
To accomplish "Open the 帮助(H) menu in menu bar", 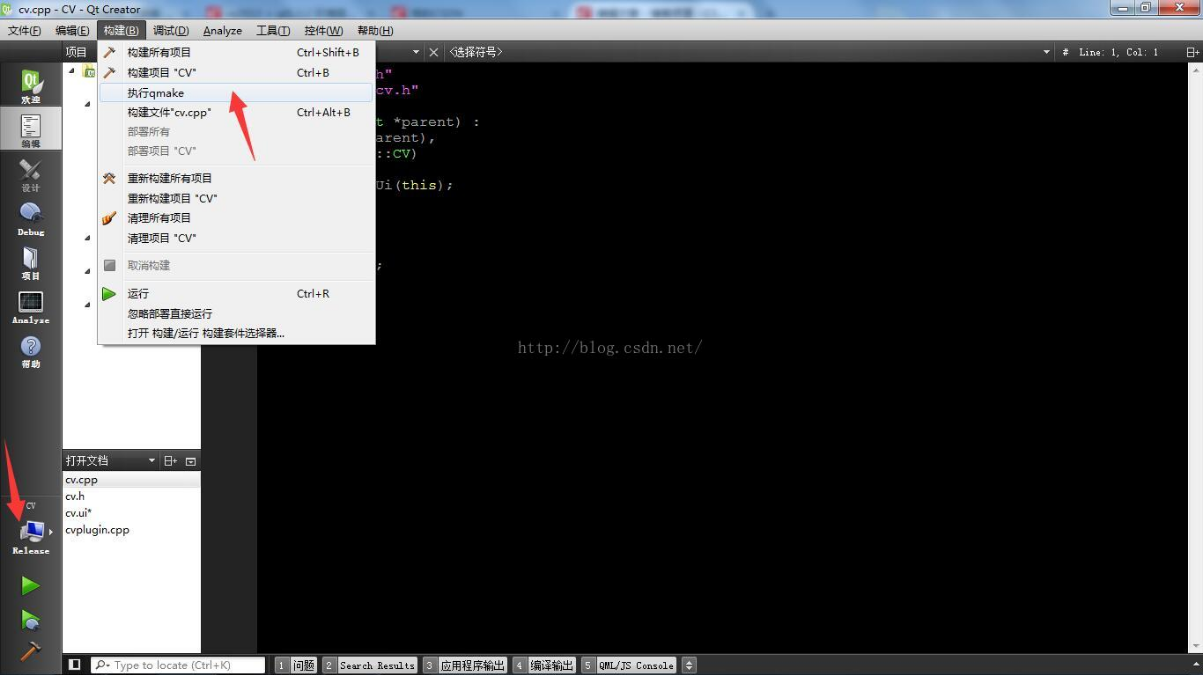I will 375,31.
